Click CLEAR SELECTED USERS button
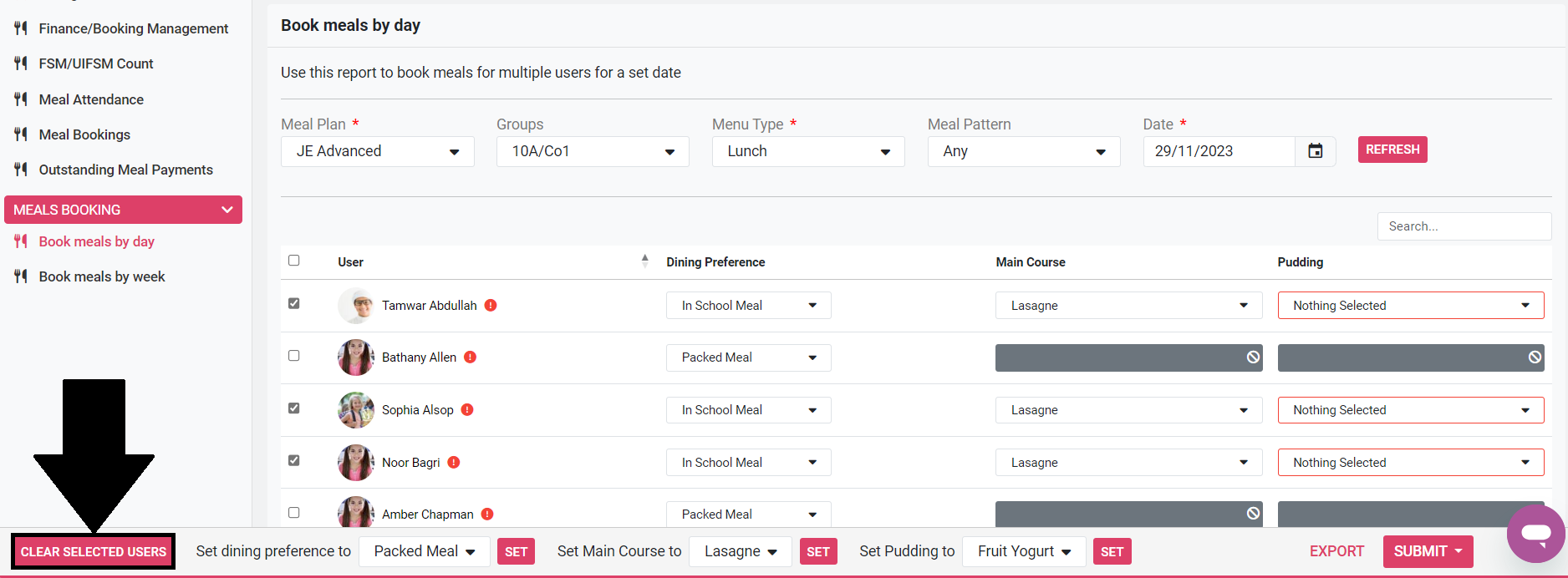 tap(94, 552)
